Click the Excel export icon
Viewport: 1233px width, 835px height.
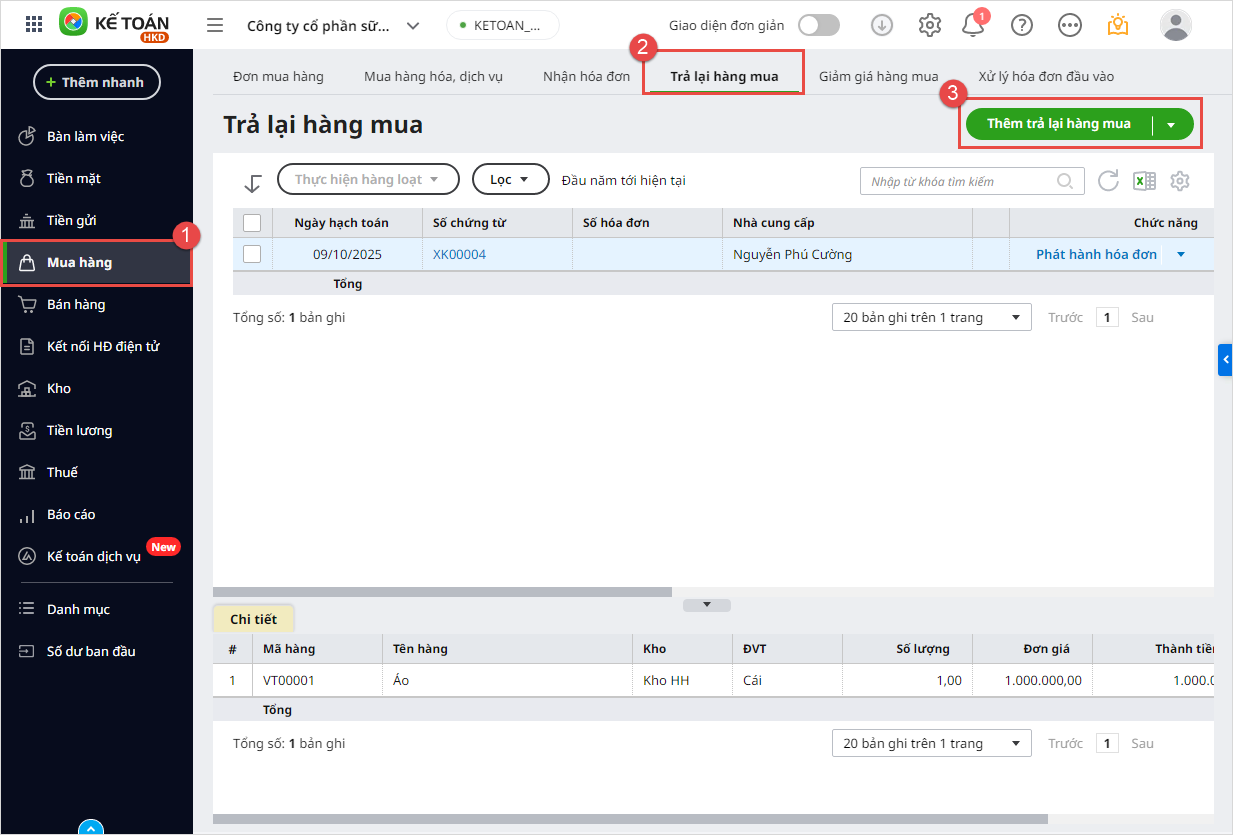click(1144, 181)
